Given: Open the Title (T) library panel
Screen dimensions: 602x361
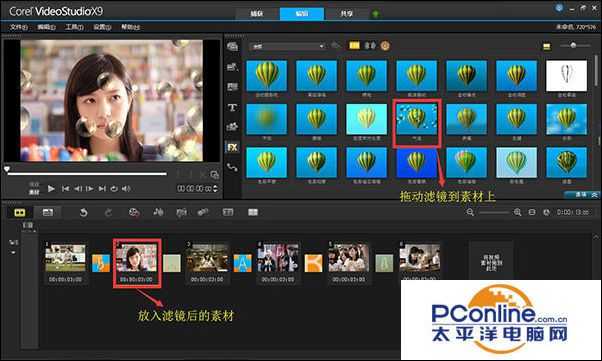Looking at the screenshot, I should pos(232,107).
